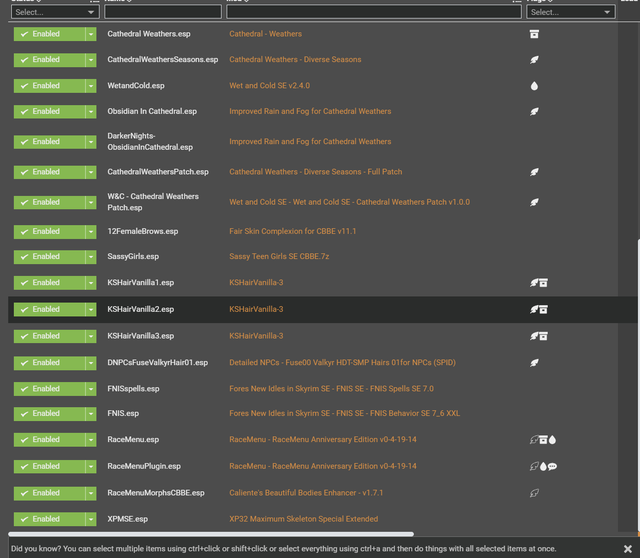Open the Flags filter Select dropdown
Image resolution: width=640 pixels, height=558 pixels.
click(571, 12)
